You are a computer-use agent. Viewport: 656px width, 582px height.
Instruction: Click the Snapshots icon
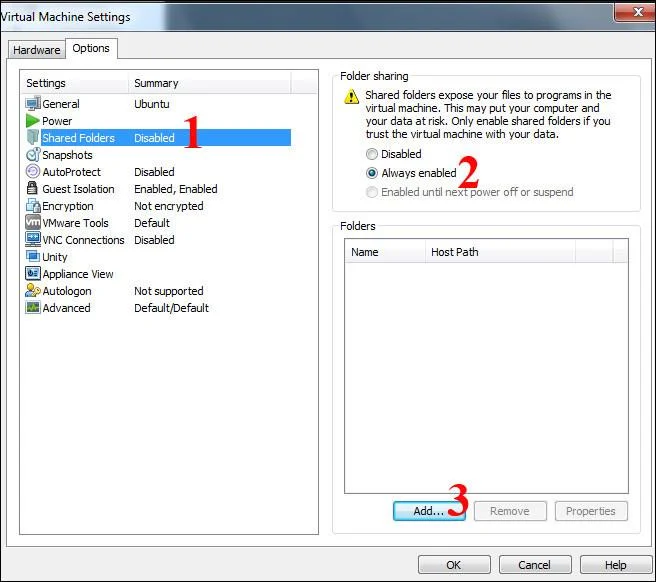[33, 154]
